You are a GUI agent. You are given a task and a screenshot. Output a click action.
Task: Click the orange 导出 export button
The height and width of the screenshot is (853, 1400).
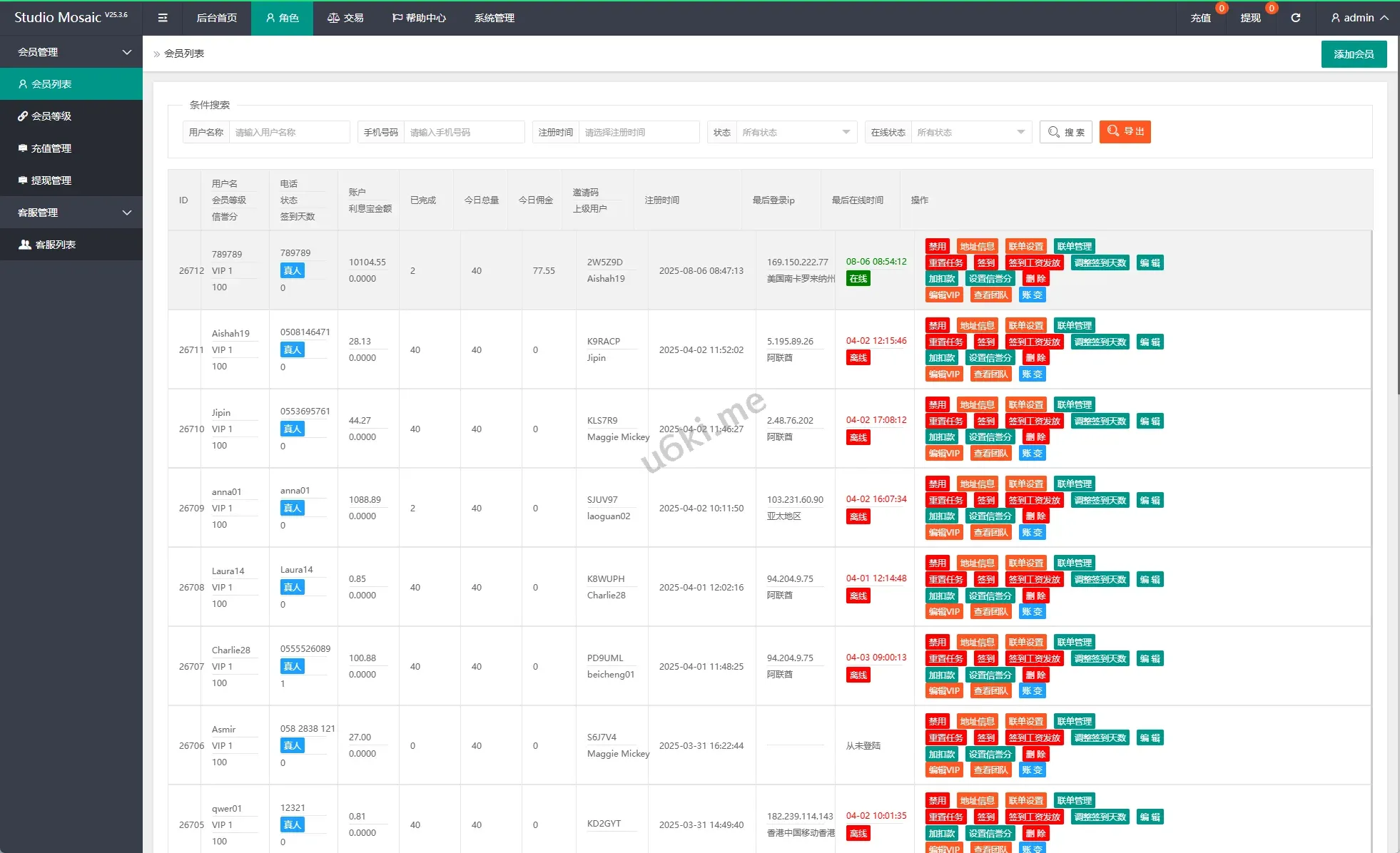tap(1125, 132)
